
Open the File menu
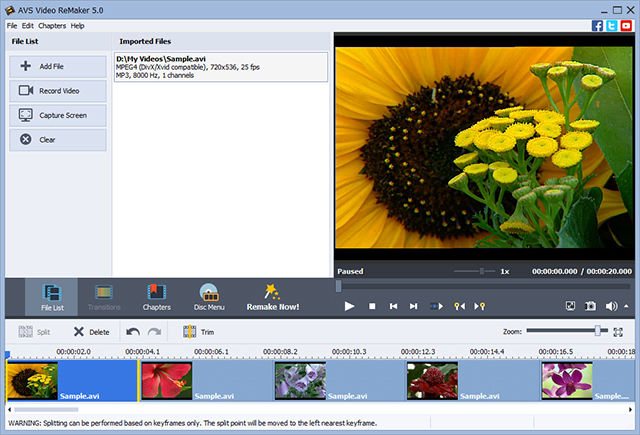coord(12,26)
